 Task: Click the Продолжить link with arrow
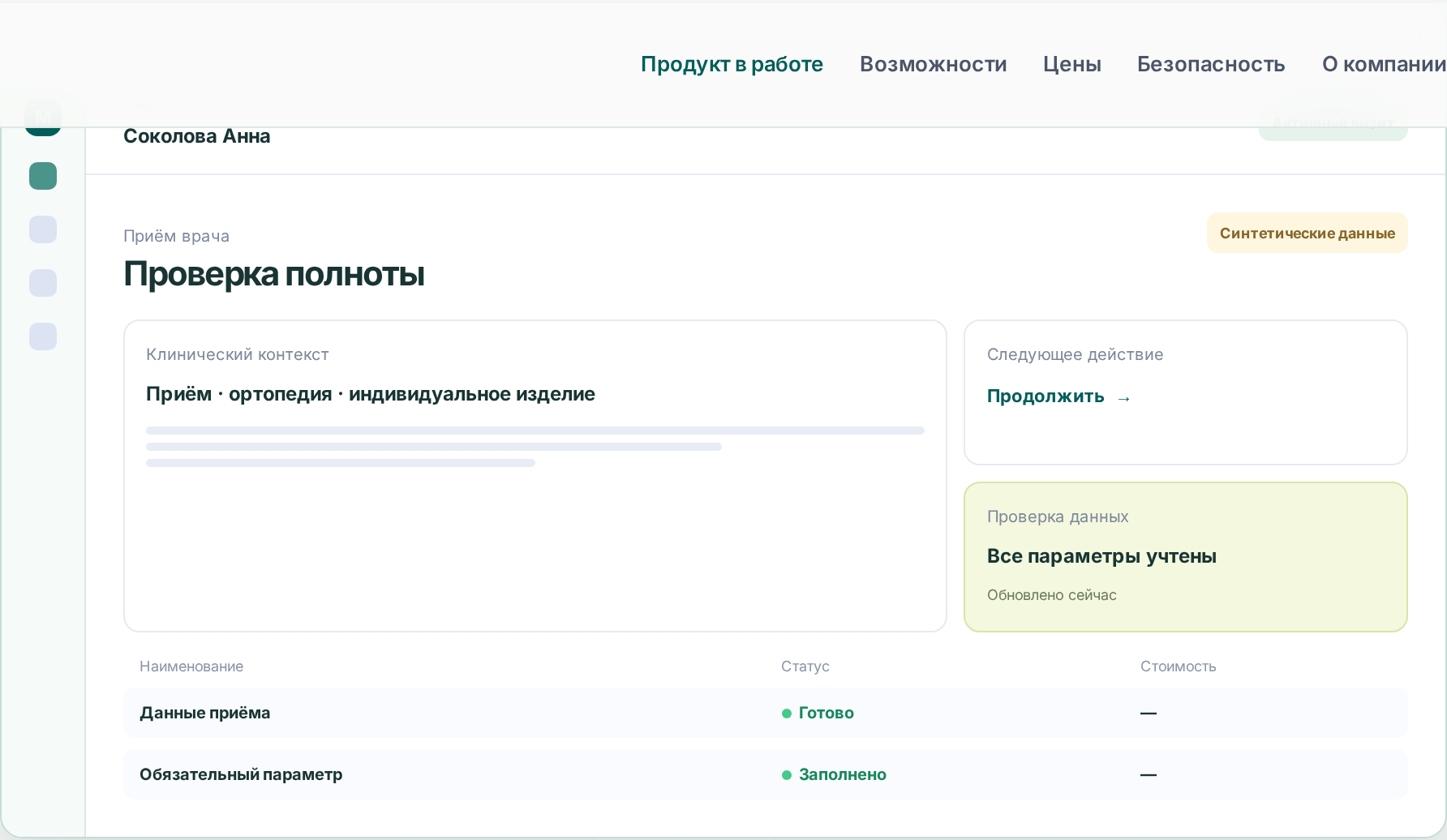[1058, 396]
